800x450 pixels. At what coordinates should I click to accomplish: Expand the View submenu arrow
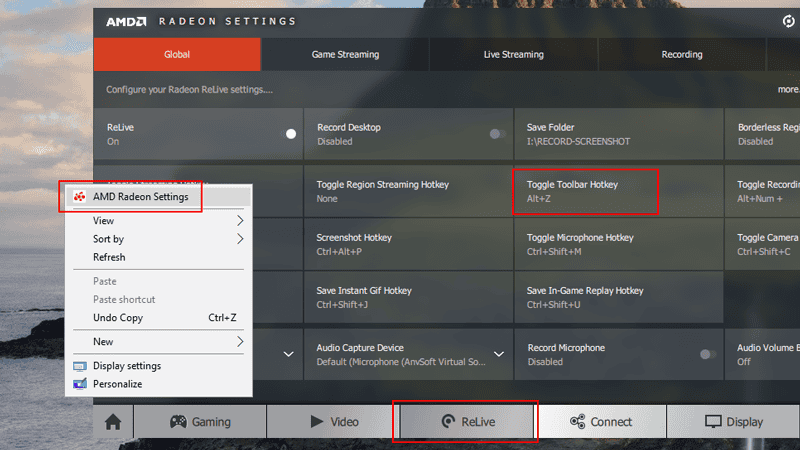coord(240,221)
